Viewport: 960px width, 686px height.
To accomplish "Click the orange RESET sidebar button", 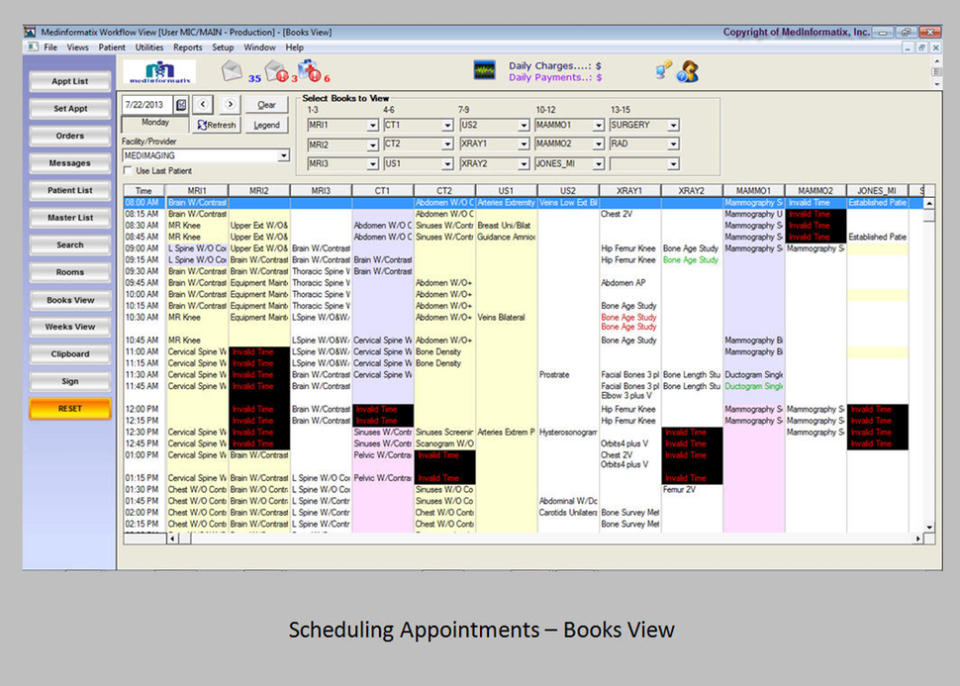I will pos(69,409).
